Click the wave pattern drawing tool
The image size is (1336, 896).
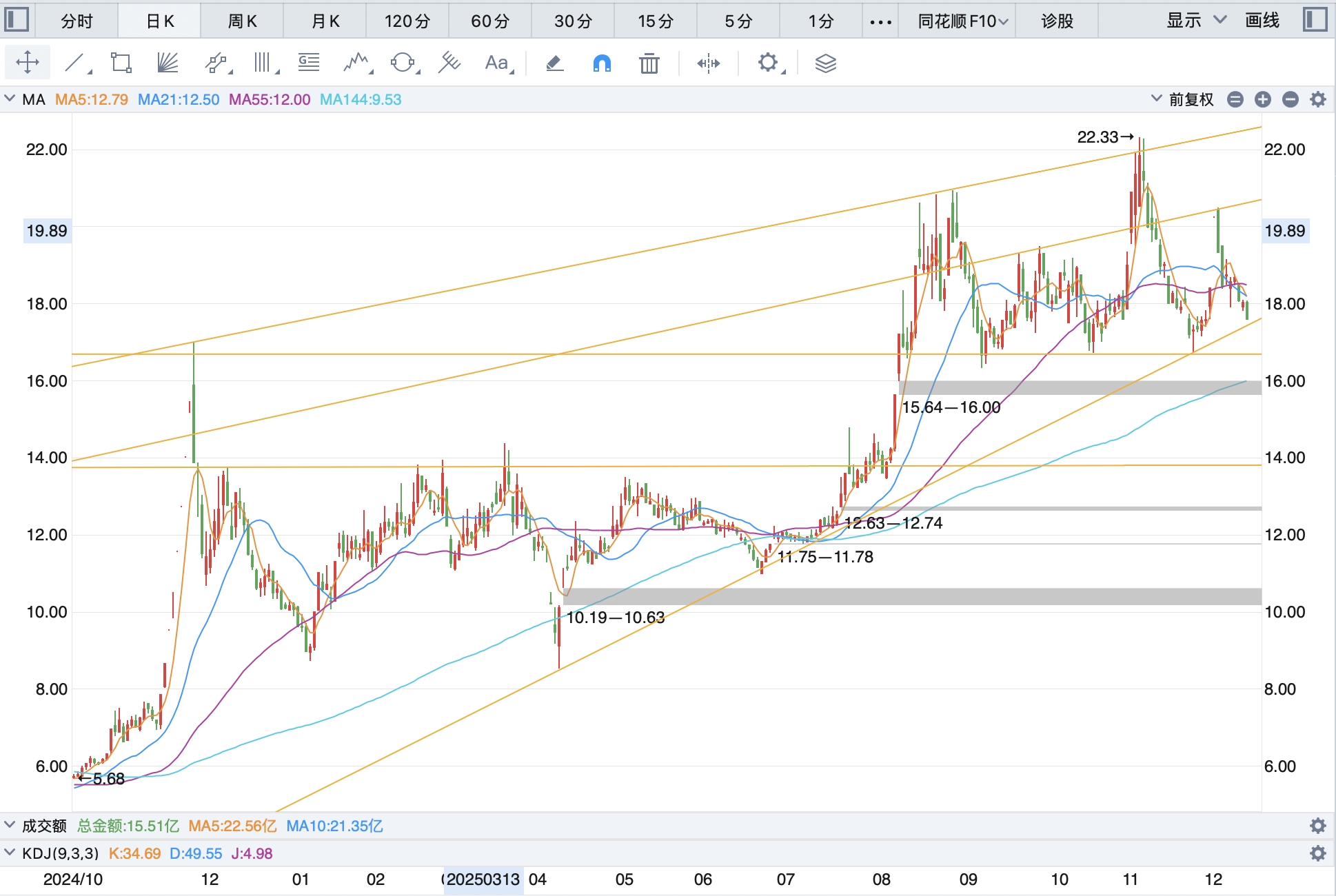click(356, 63)
